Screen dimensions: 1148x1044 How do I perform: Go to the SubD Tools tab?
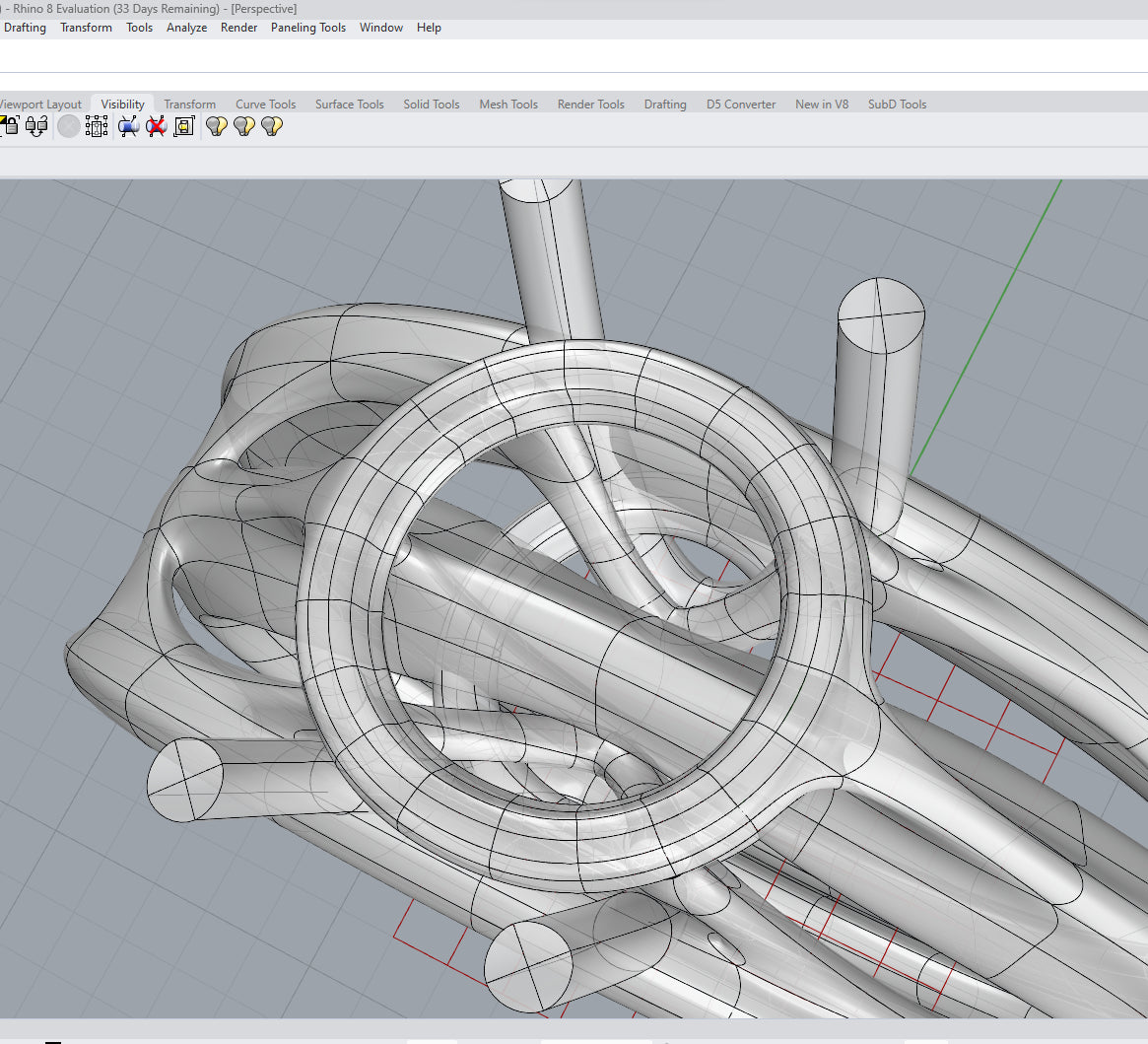897,104
